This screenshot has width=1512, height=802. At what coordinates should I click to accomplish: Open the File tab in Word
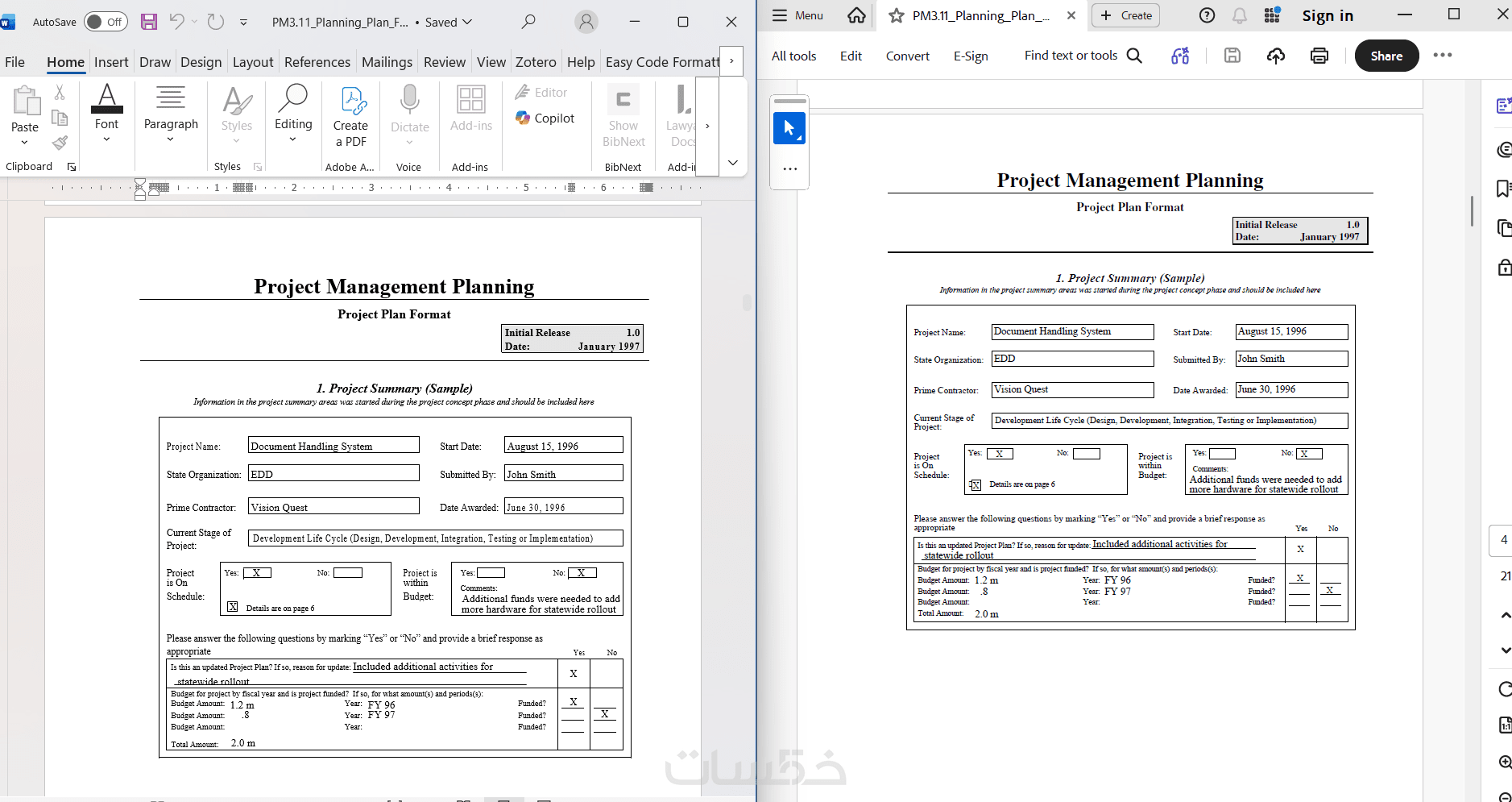point(14,62)
